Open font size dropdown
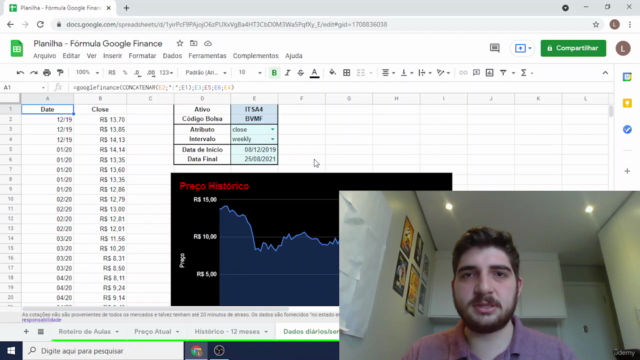 coord(250,73)
